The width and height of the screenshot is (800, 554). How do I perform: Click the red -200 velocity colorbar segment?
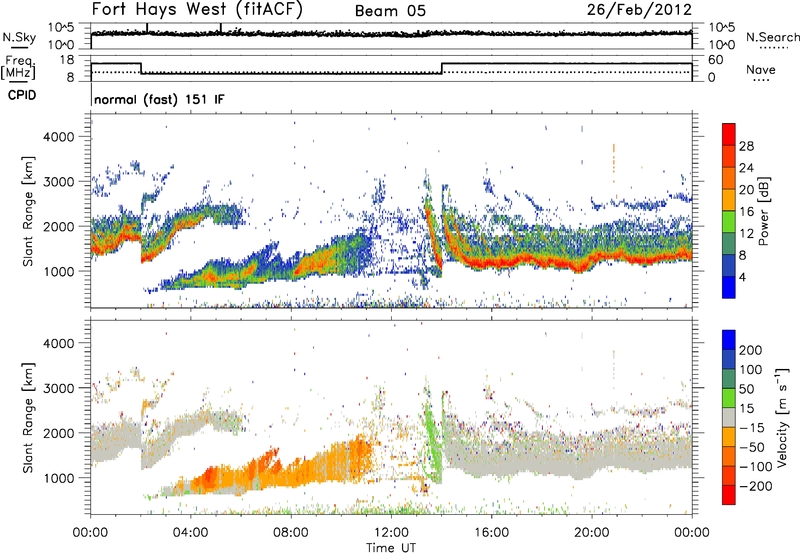point(729,495)
